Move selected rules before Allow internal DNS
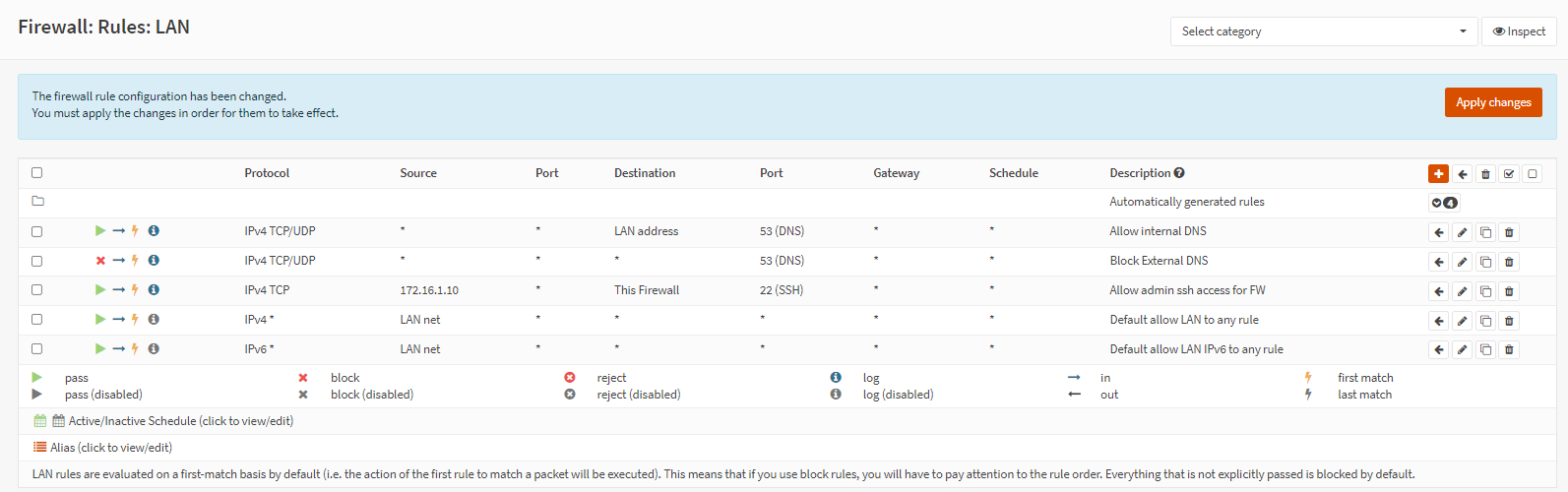Image resolution: width=1568 pixels, height=492 pixels. click(x=1439, y=233)
